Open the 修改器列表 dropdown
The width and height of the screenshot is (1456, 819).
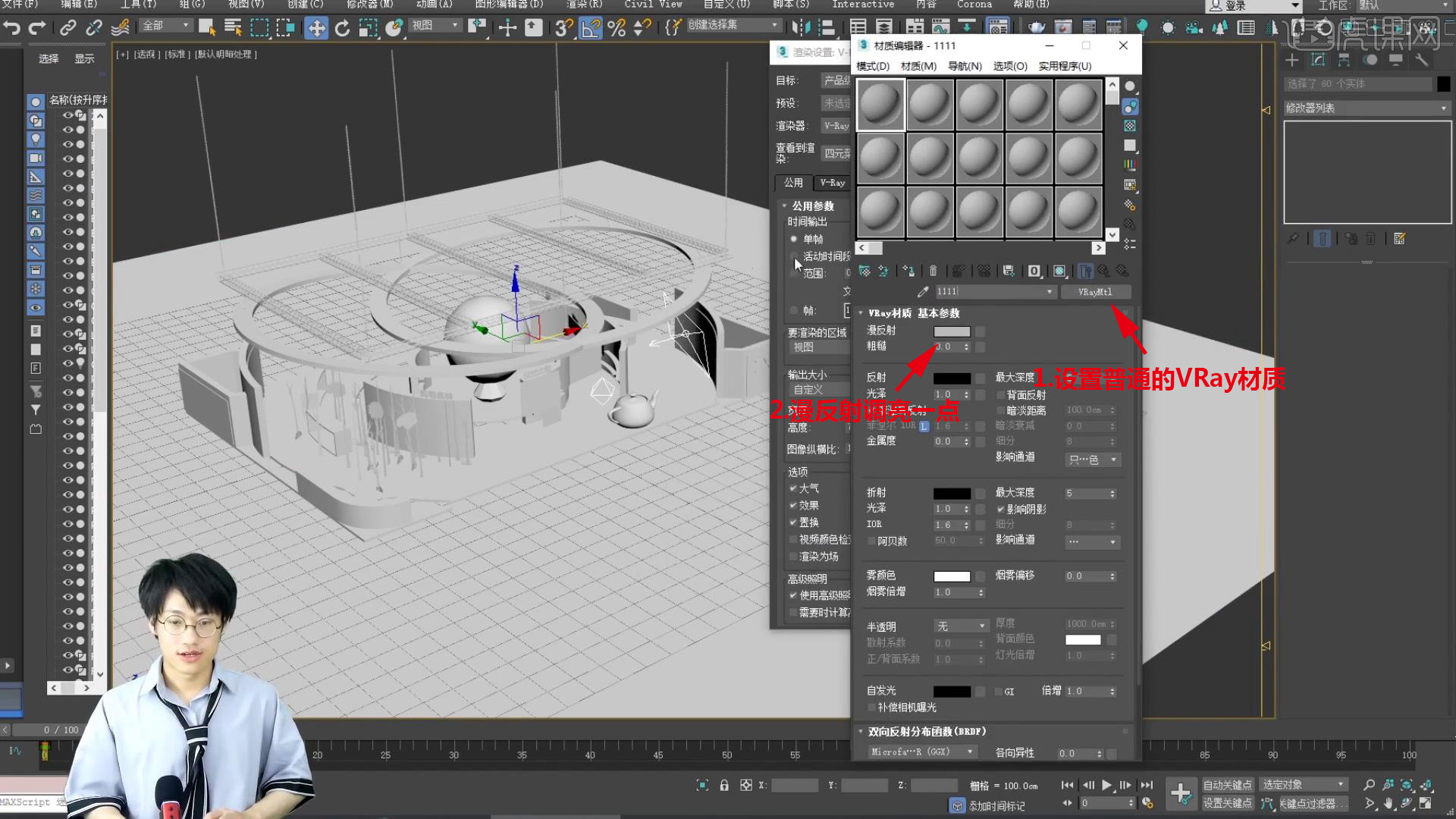pos(1367,108)
